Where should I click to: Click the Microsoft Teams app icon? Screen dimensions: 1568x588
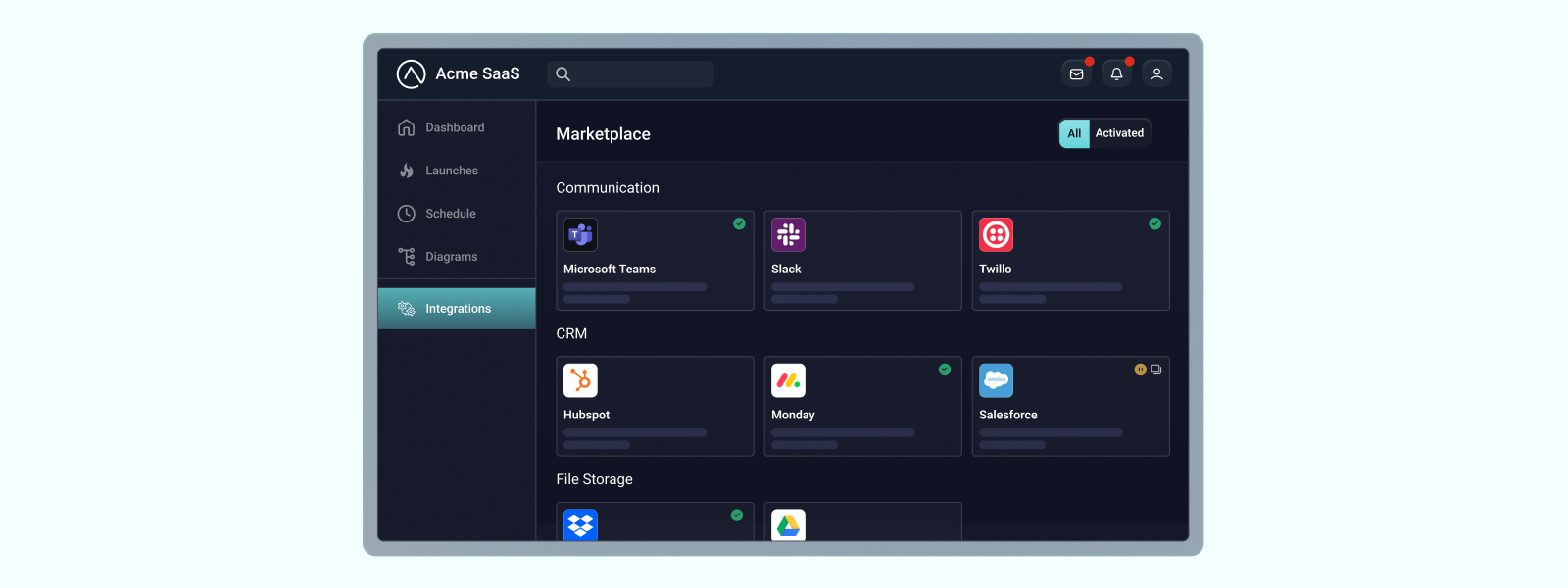point(580,235)
